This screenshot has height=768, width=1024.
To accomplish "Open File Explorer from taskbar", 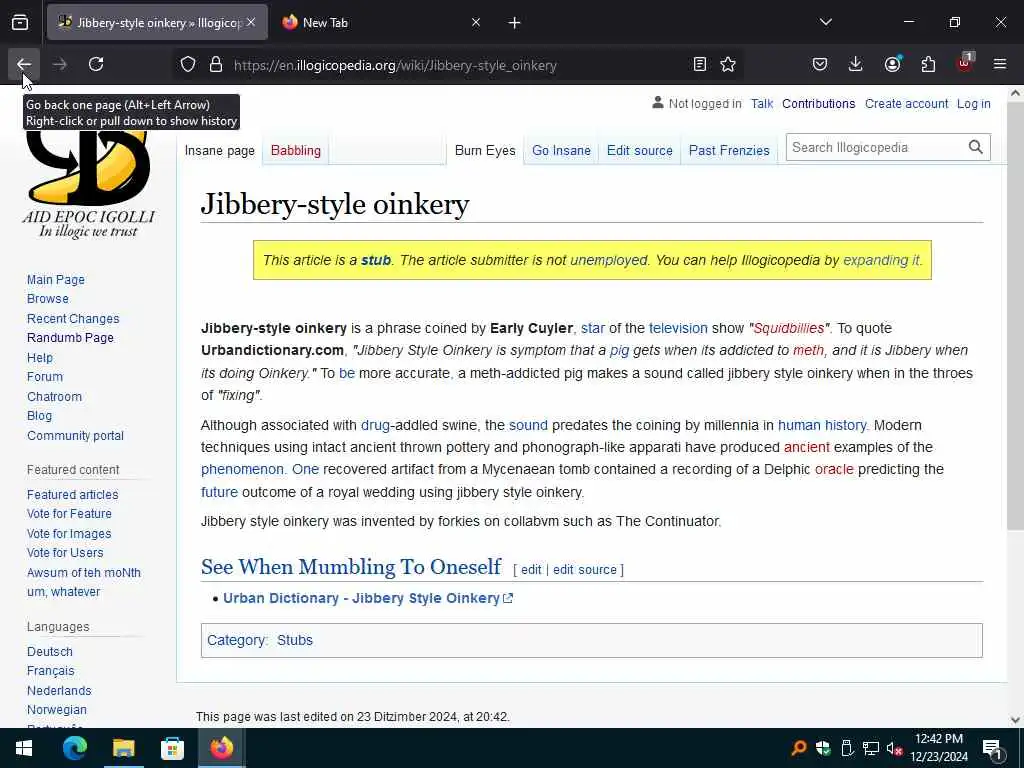I will [x=123, y=748].
